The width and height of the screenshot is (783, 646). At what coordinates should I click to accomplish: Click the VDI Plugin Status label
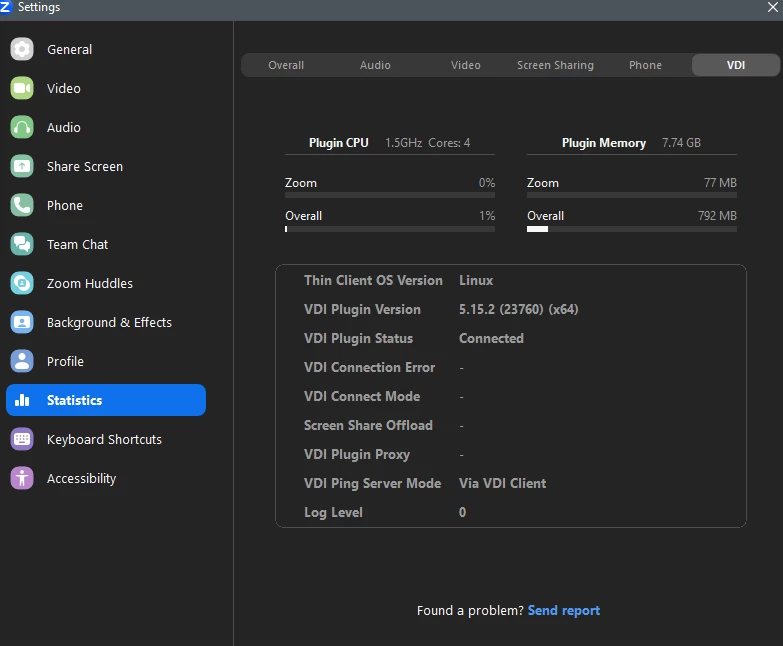(x=359, y=338)
